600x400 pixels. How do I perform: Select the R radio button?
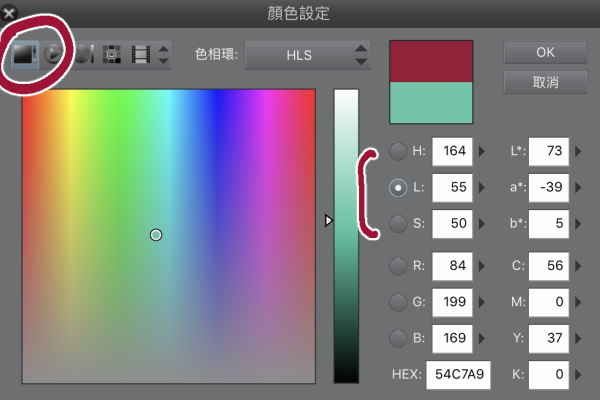(398, 266)
